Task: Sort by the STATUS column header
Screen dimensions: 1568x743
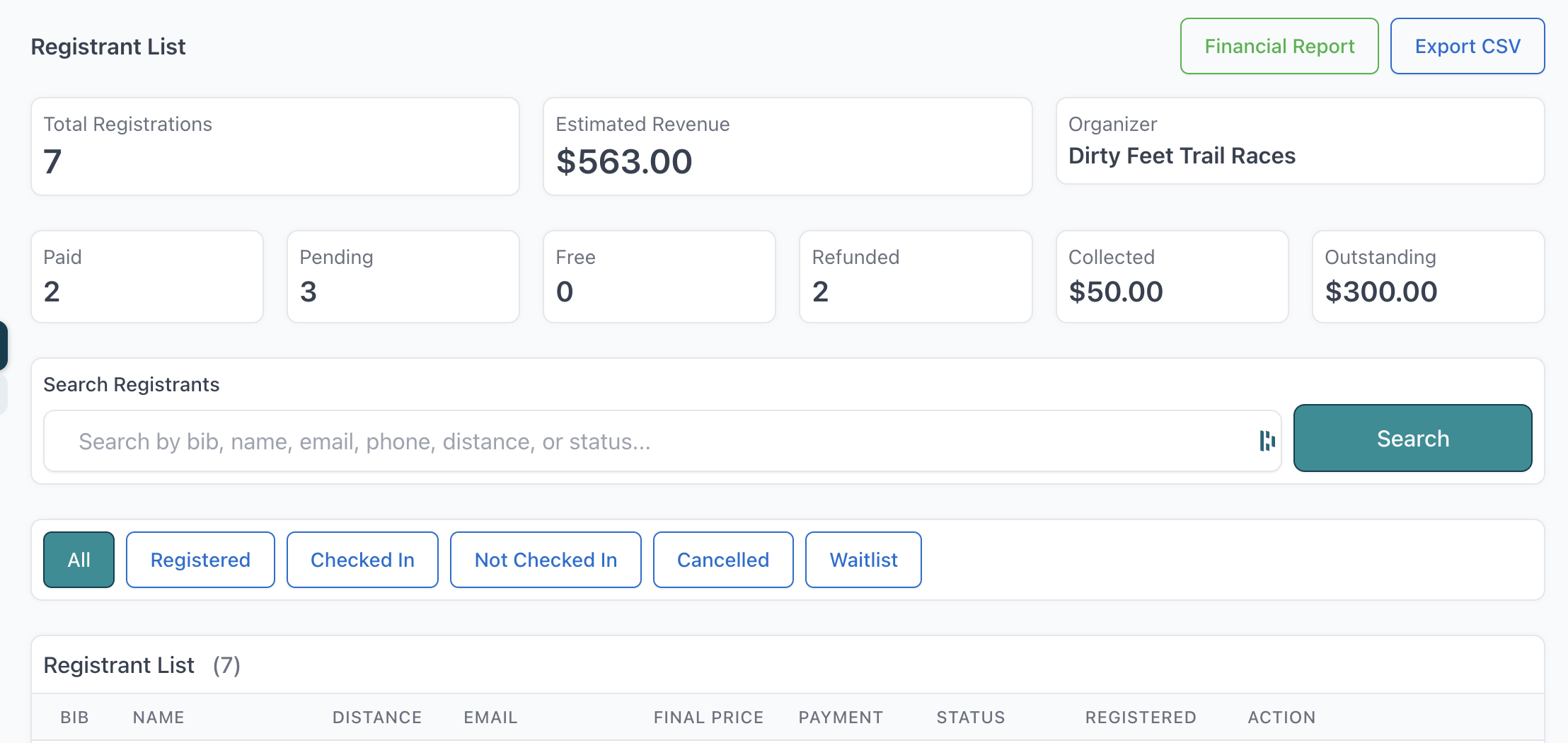Action: pyautogui.click(x=971, y=718)
